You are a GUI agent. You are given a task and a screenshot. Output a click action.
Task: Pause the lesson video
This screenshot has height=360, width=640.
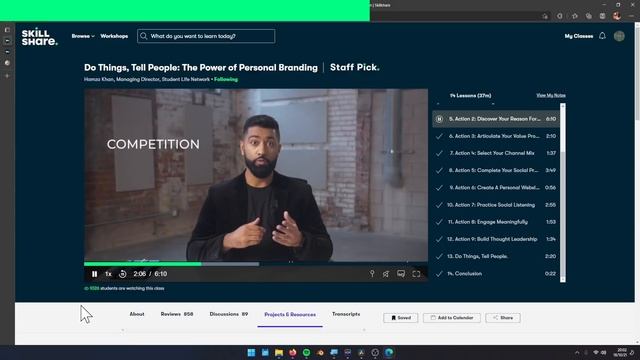[94, 274]
